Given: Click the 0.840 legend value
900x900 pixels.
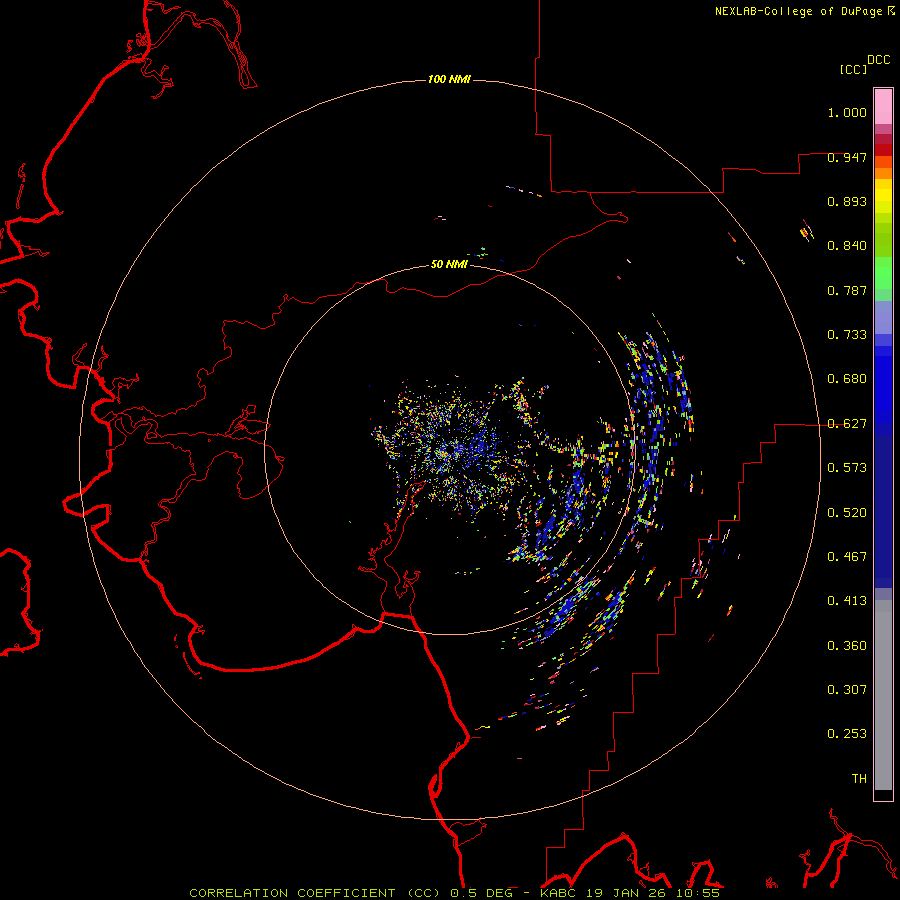Looking at the screenshot, I should click(847, 246).
